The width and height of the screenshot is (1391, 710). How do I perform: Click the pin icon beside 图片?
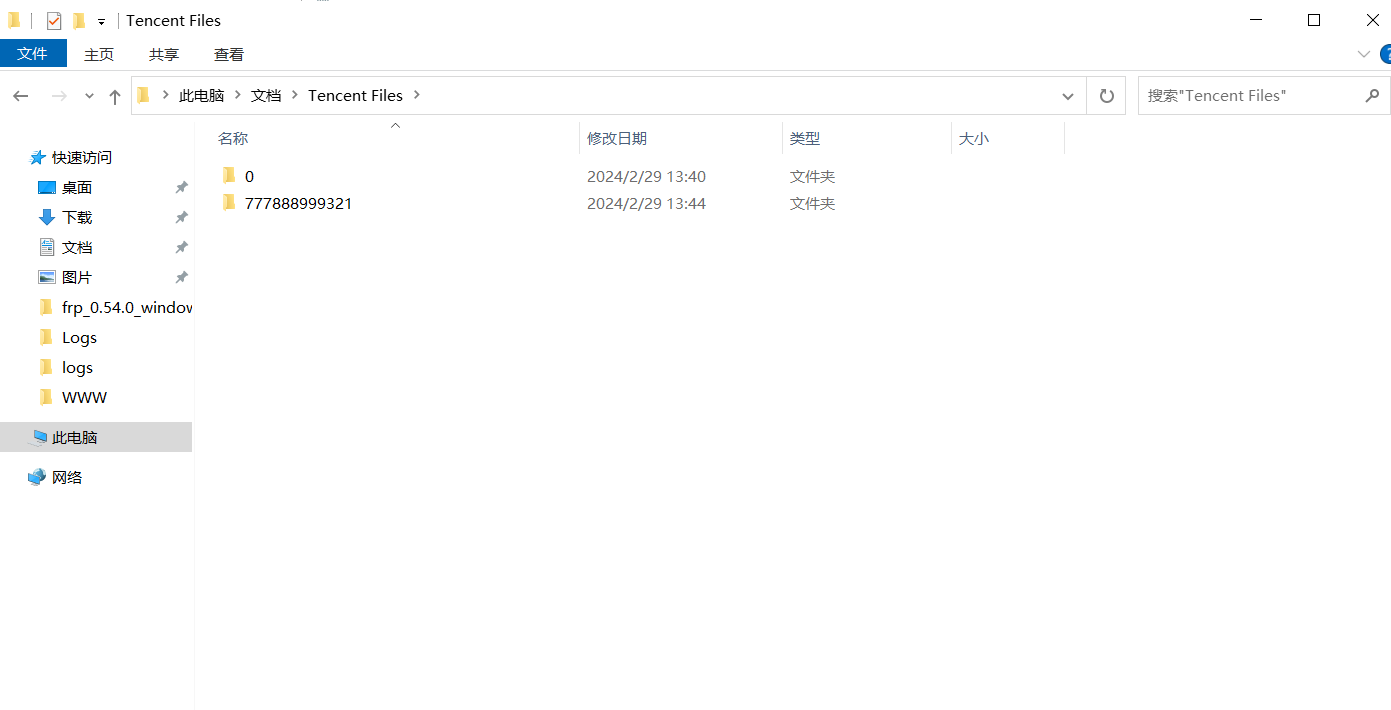click(x=181, y=277)
